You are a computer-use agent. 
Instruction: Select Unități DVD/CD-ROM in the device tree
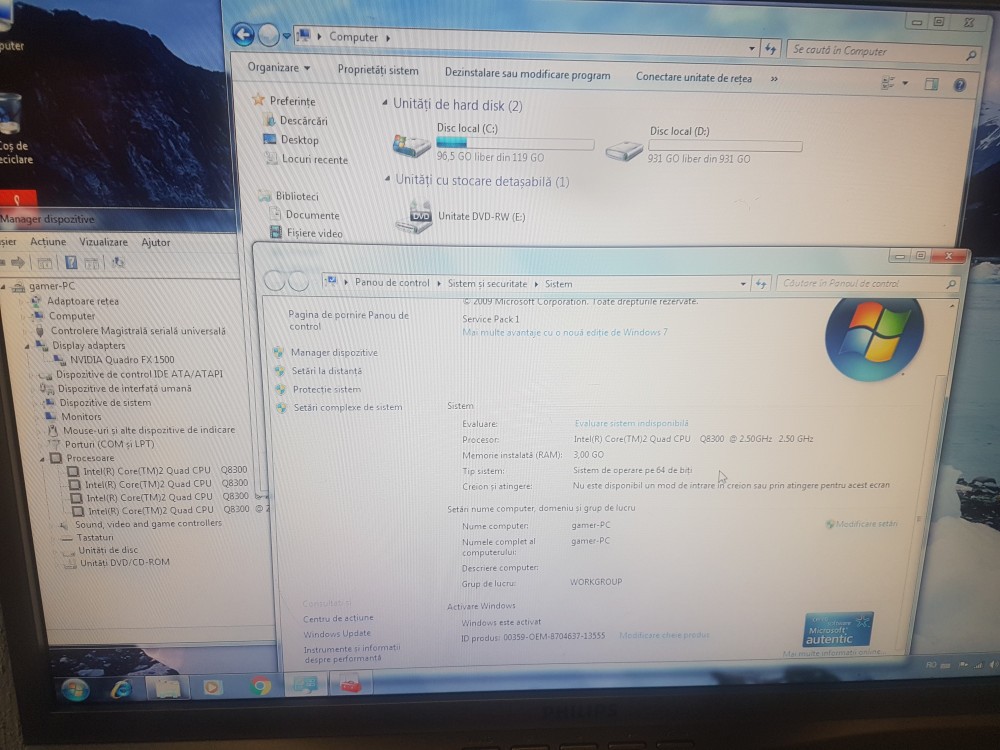(x=124, y=562)
